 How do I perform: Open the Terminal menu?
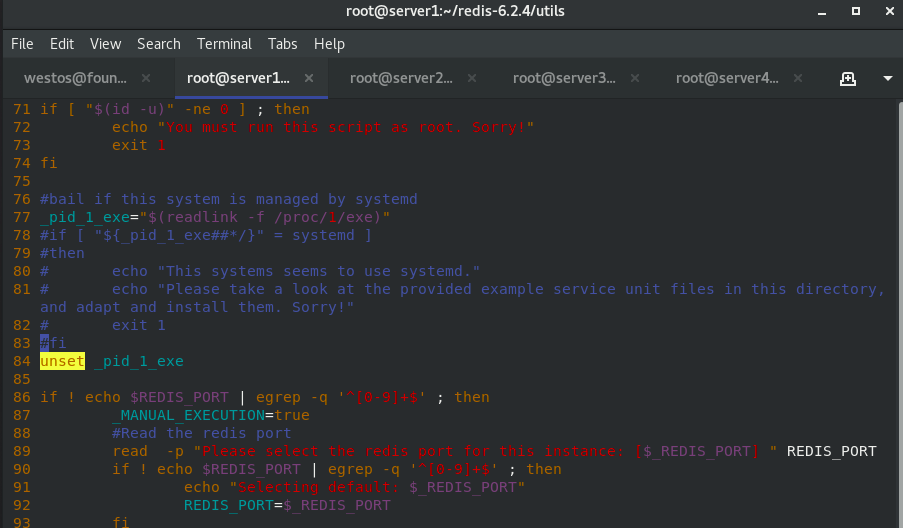tap(224, 44)
